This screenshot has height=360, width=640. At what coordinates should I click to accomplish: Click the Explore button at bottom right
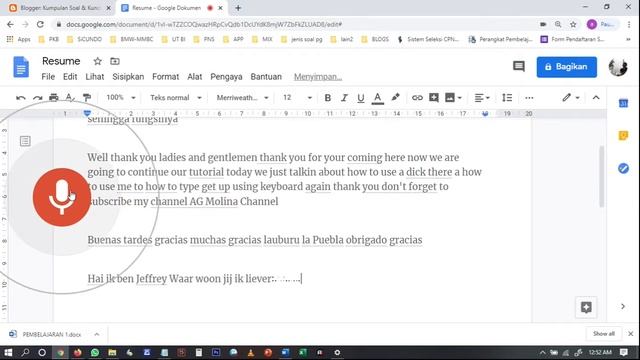586,307
